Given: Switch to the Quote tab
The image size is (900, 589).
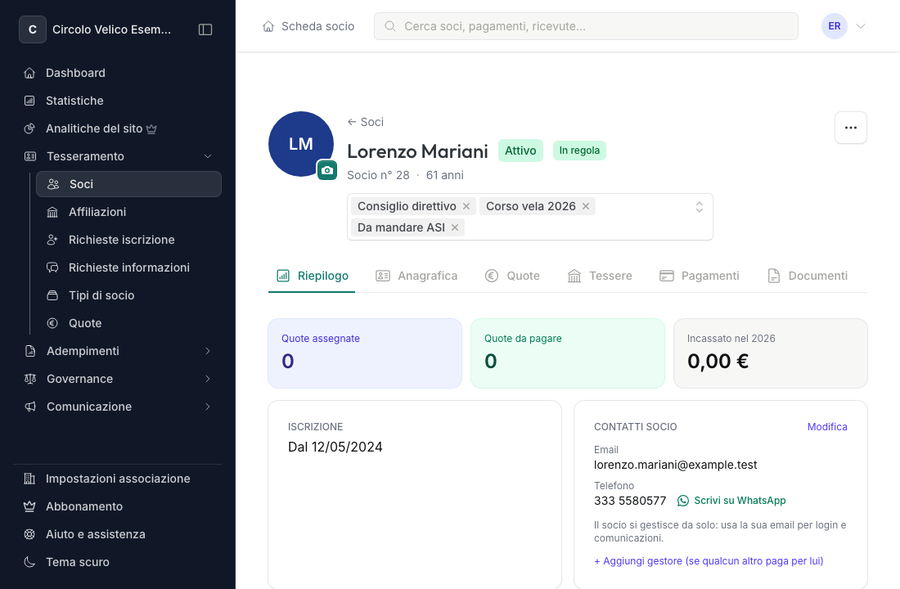Looking at the screenshot, I should (512, 276).
